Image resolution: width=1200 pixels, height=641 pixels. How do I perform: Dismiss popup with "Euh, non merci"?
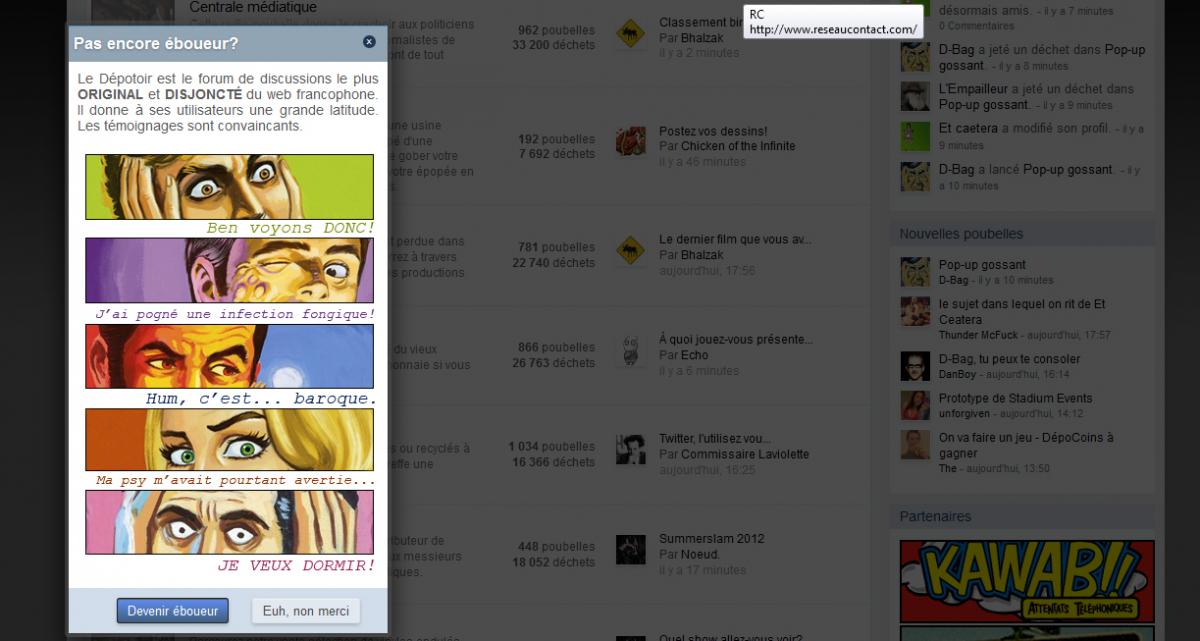[x=306, y=611]
